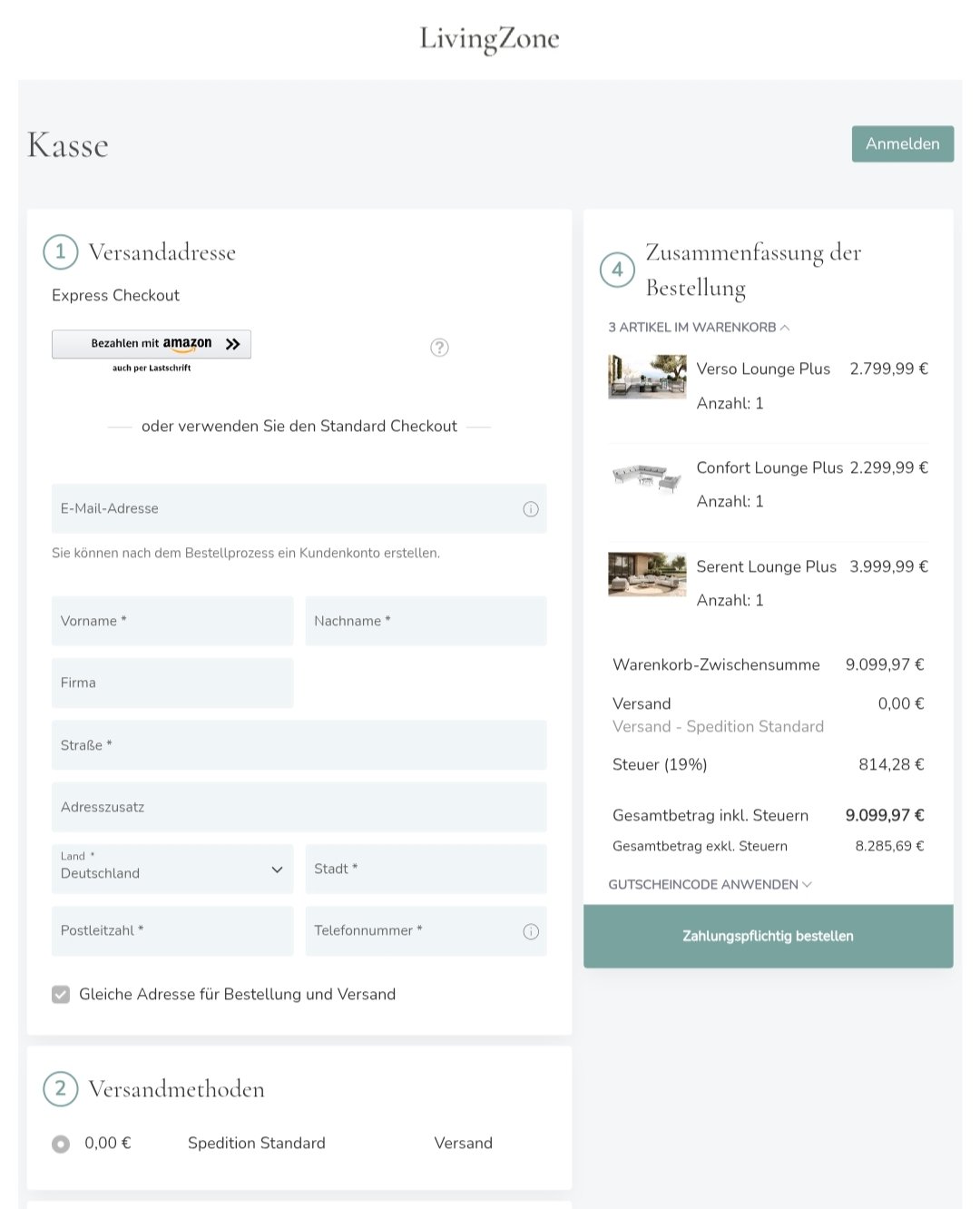Image resolution: width=980 pixels, height=1209 pixels.
Task: Click into the Nachname field
Action: 426,622
